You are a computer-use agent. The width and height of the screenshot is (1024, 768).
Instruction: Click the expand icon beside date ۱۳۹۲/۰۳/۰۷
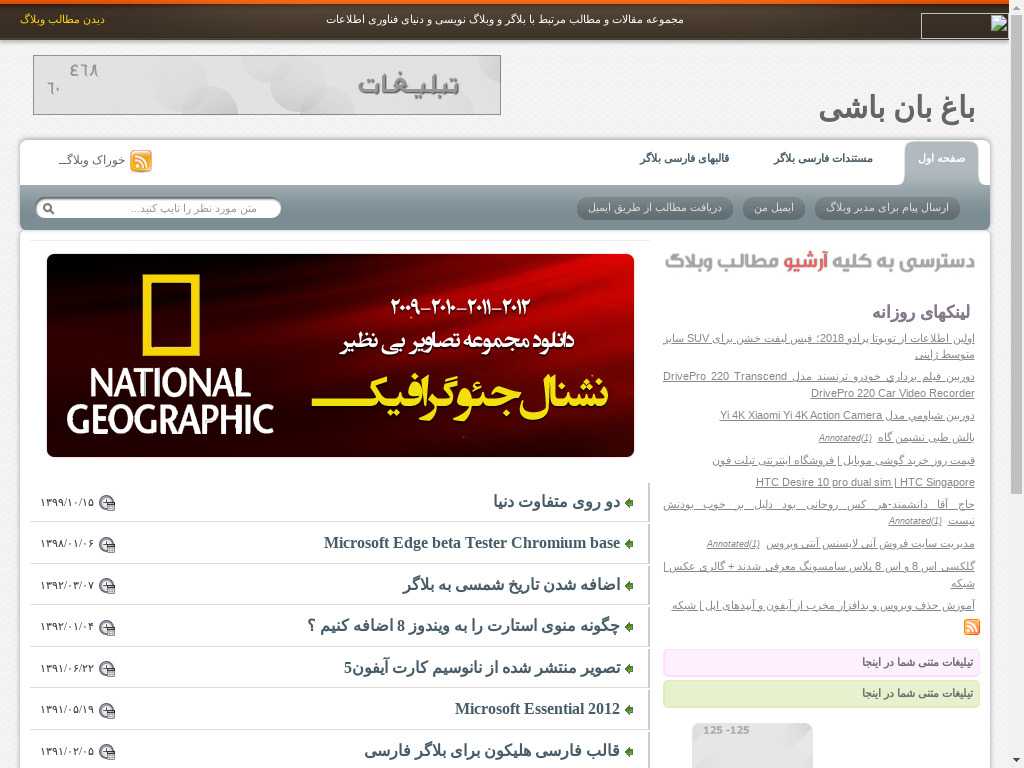tap(107, 586)
